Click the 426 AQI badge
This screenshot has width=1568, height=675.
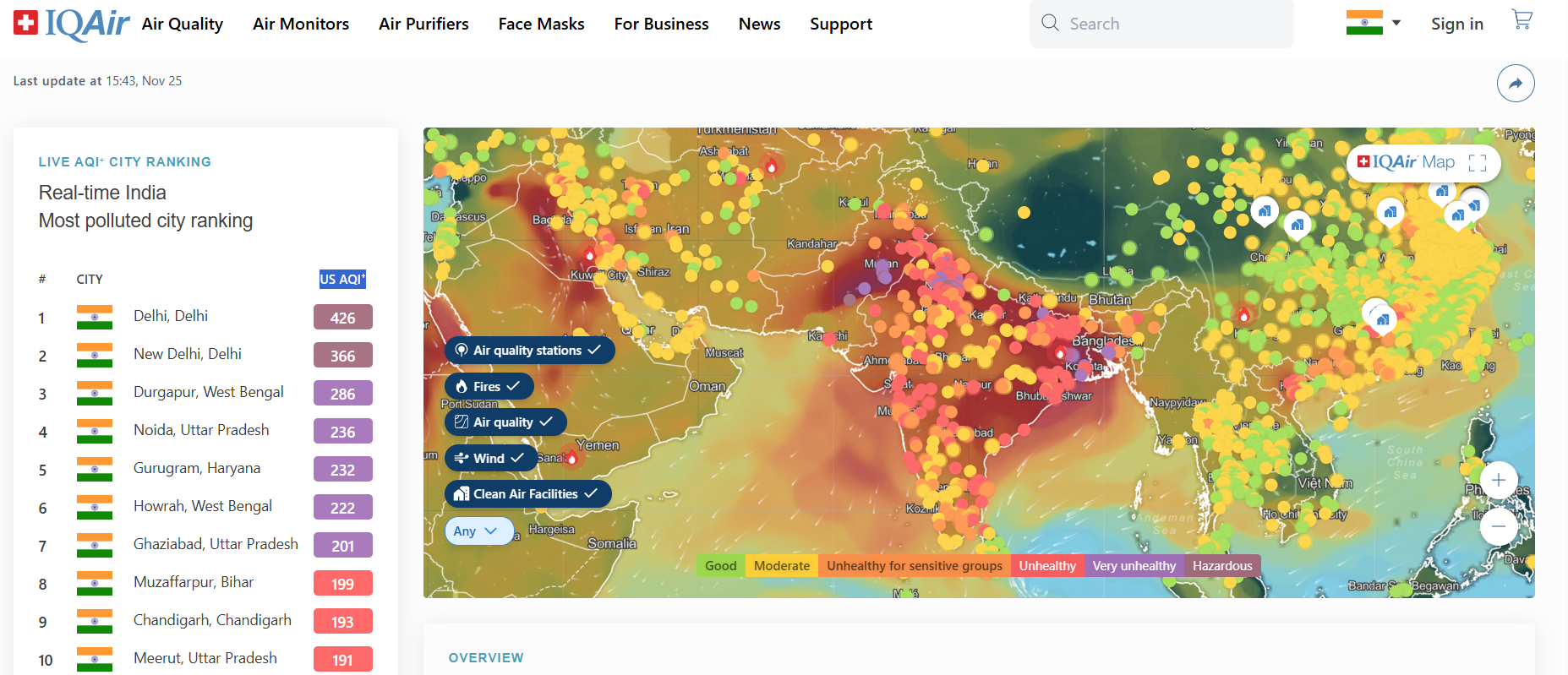(x=342, y=318)
